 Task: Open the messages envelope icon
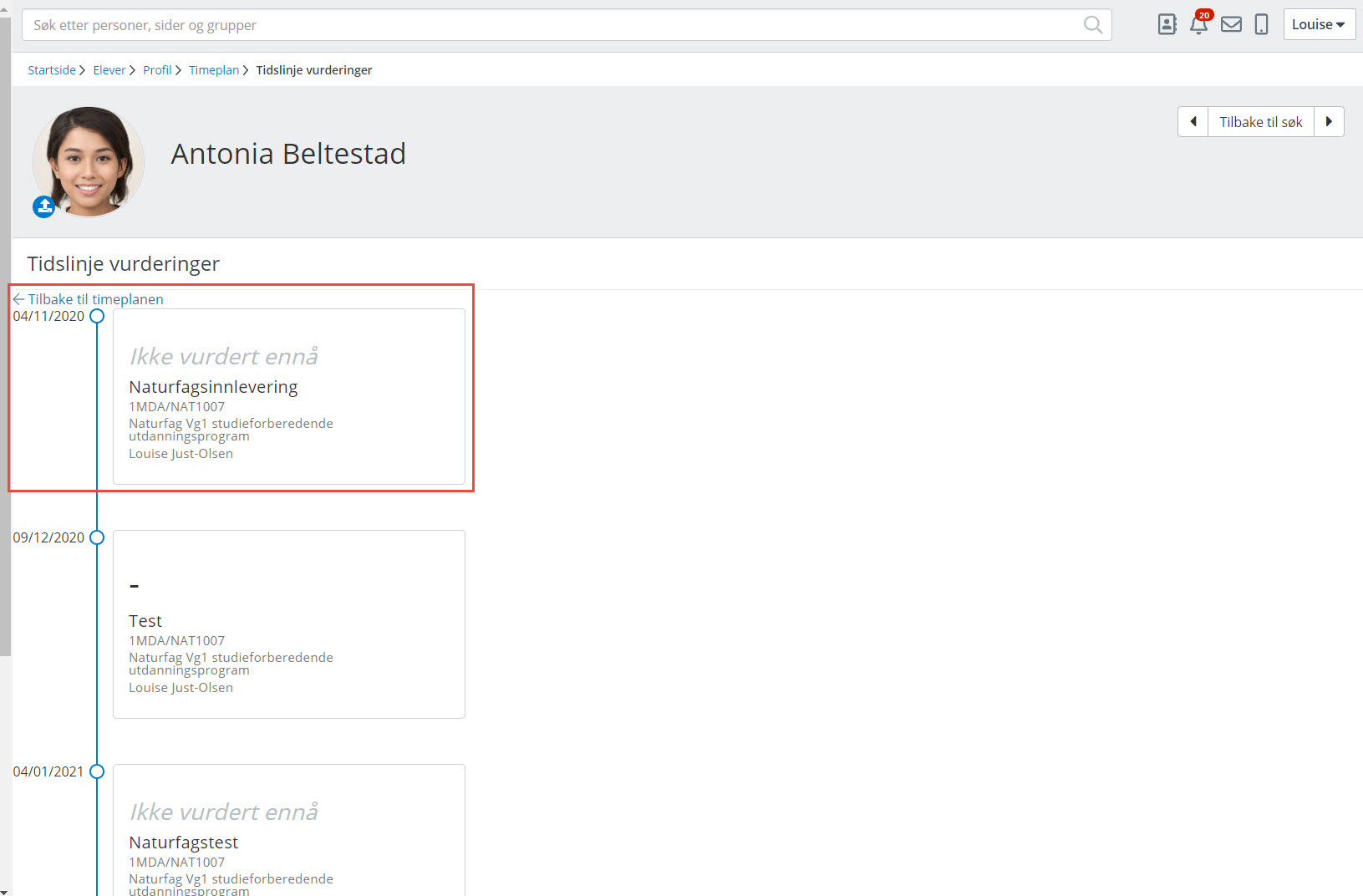[x=1231, y=25]
